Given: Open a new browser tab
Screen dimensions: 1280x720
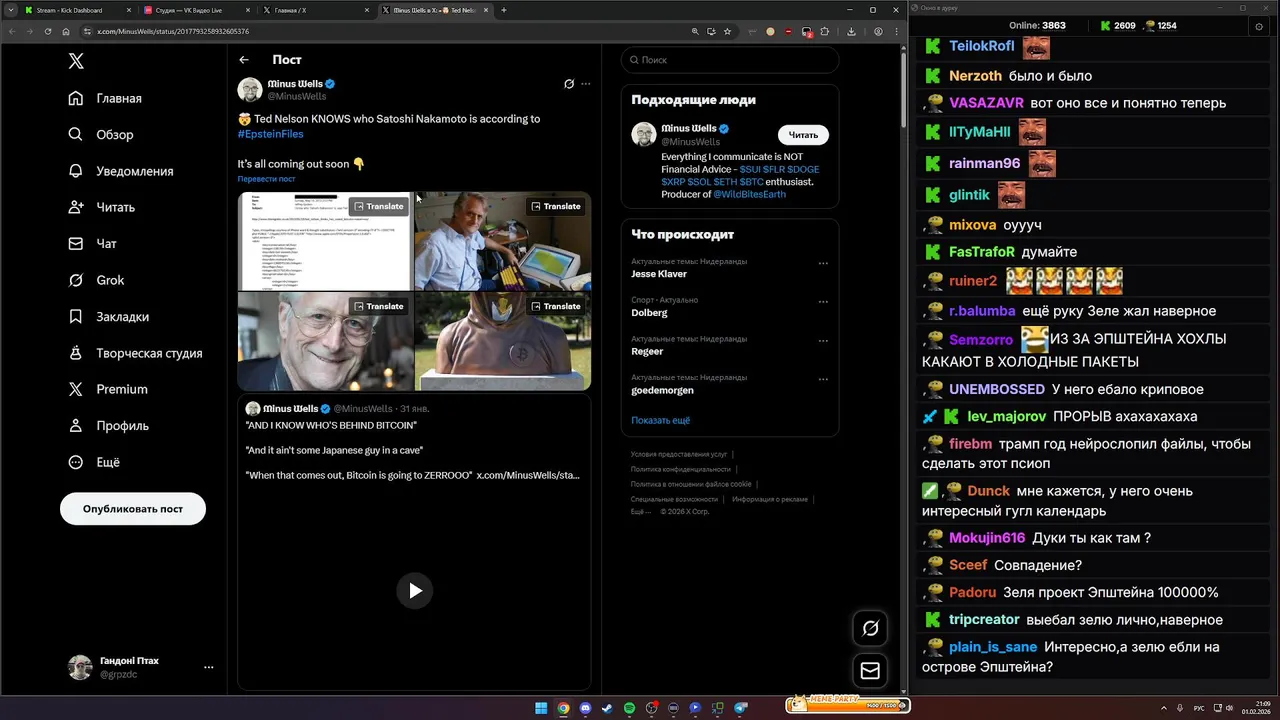Looking at the screenshot, I should (x=503, y=10).
